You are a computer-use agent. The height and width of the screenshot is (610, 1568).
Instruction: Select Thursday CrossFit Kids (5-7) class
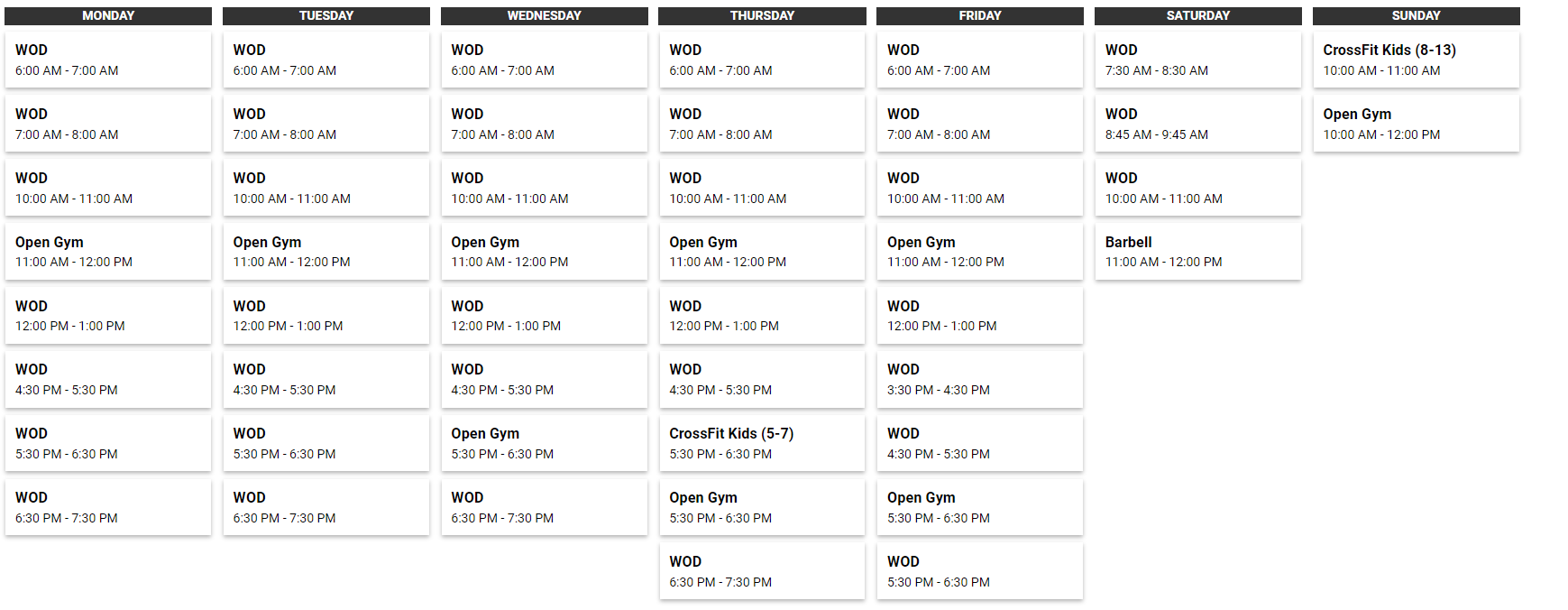pyautogui.click(x=762, y=443)
